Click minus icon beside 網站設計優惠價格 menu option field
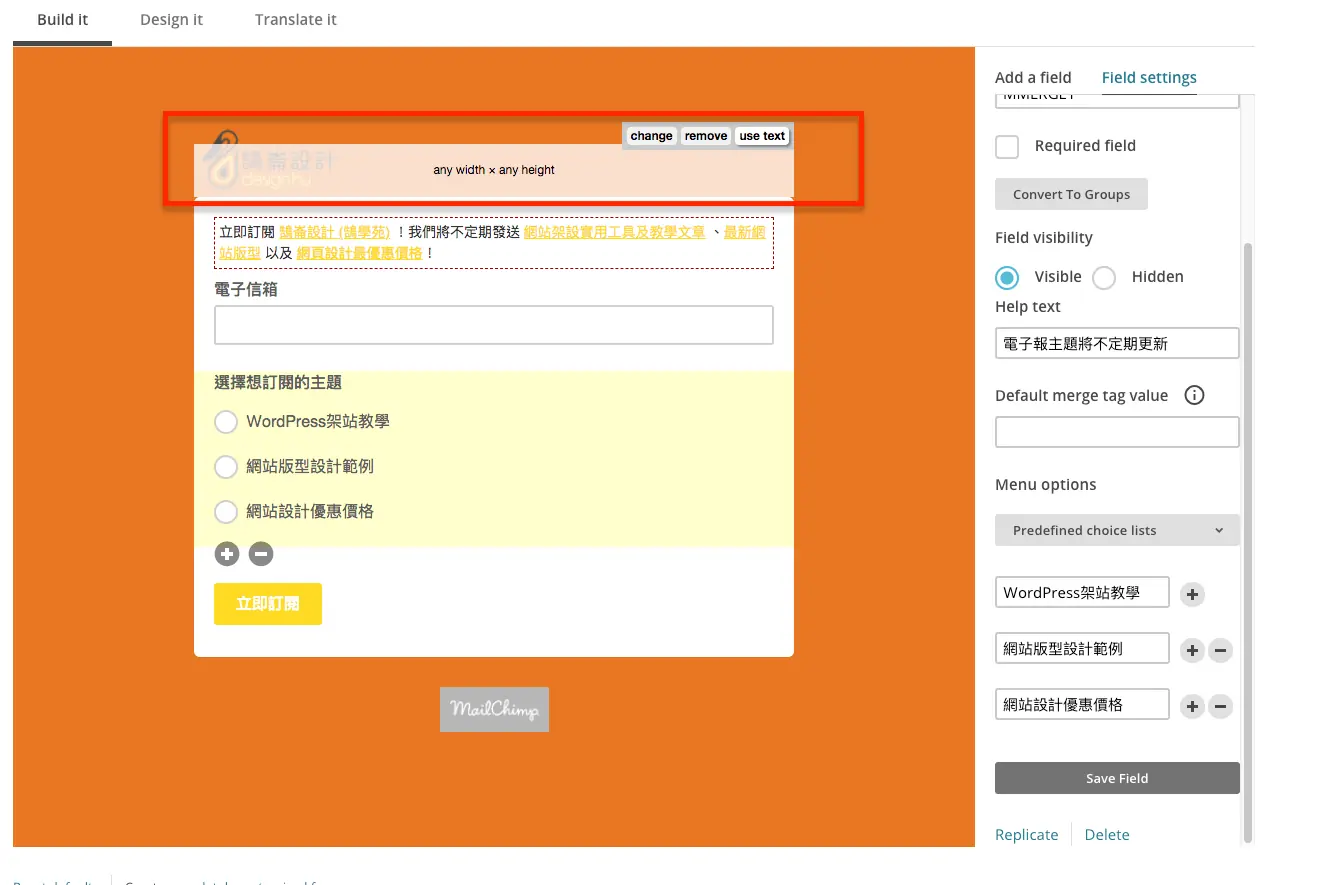The image size is (1325, 885). [1220, 707]
